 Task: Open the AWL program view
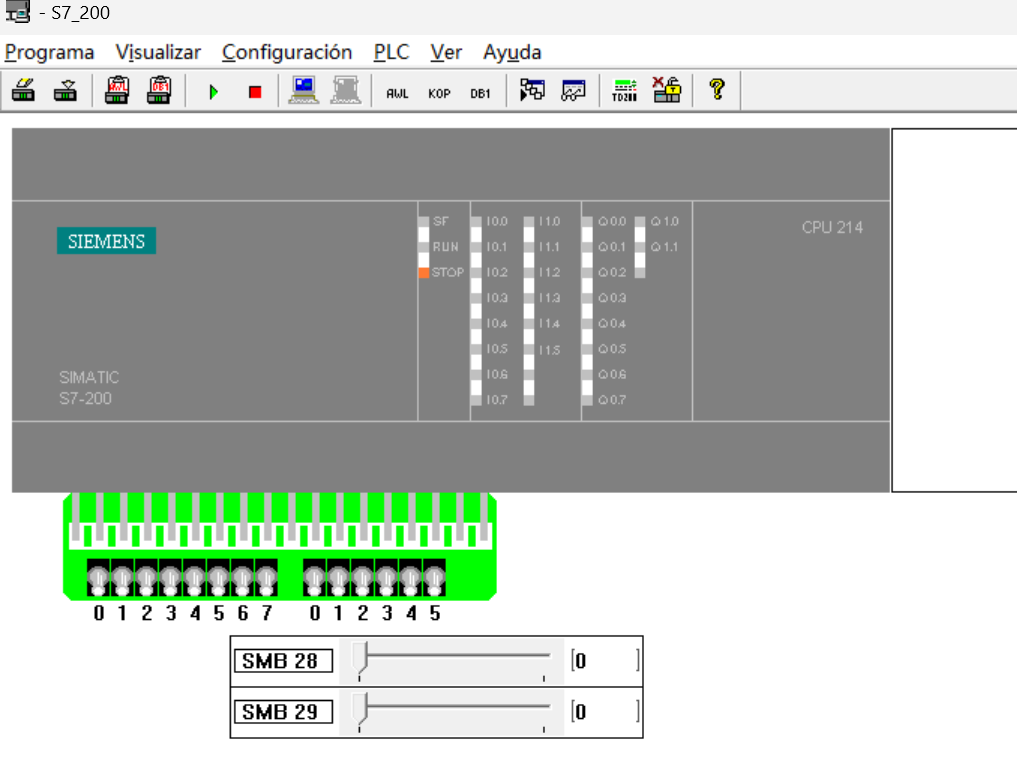[x=397, y=93]
